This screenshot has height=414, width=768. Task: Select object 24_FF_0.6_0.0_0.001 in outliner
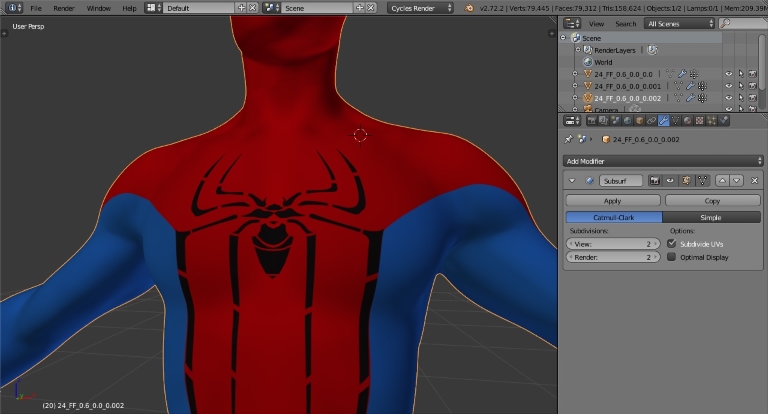tap(627, 86)
